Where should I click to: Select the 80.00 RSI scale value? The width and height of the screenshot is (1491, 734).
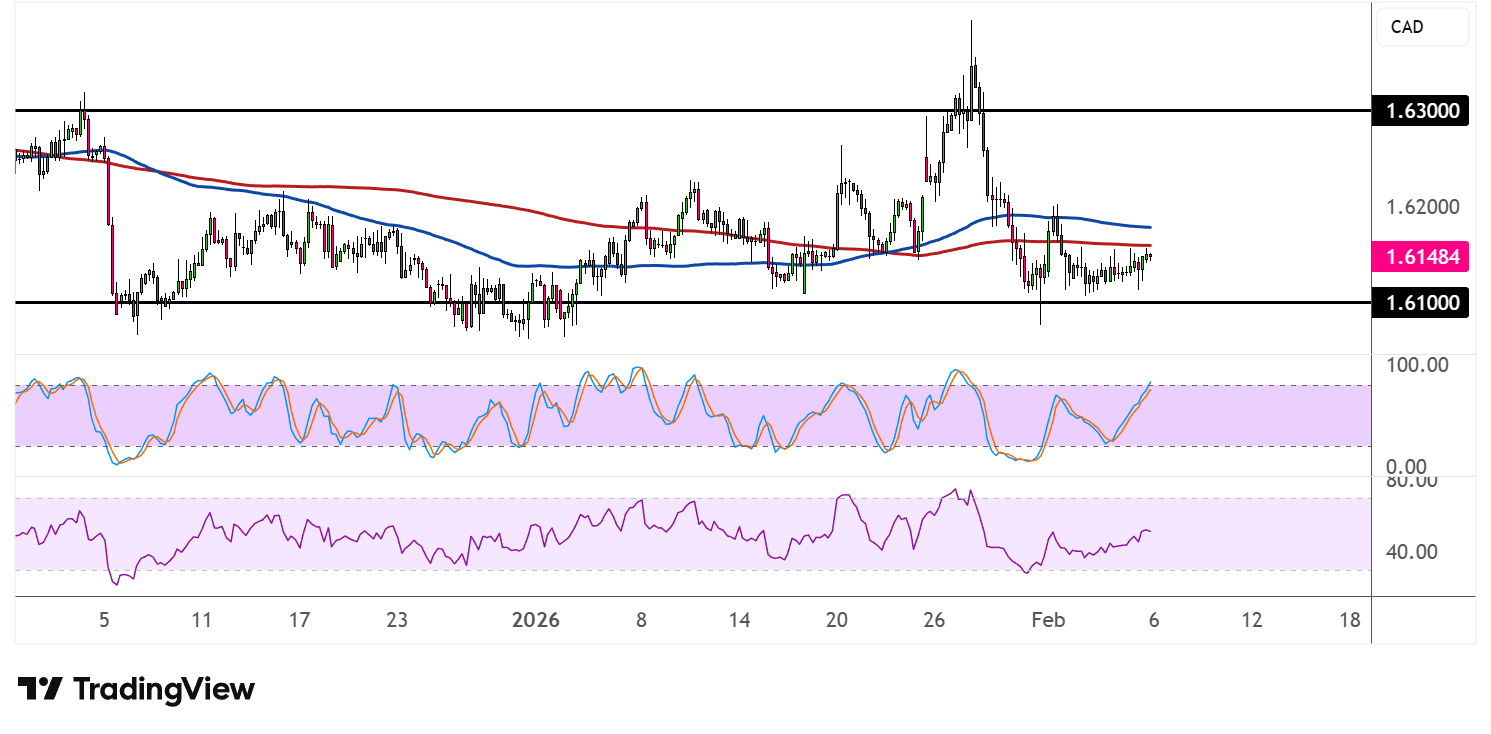(1414, 482)
